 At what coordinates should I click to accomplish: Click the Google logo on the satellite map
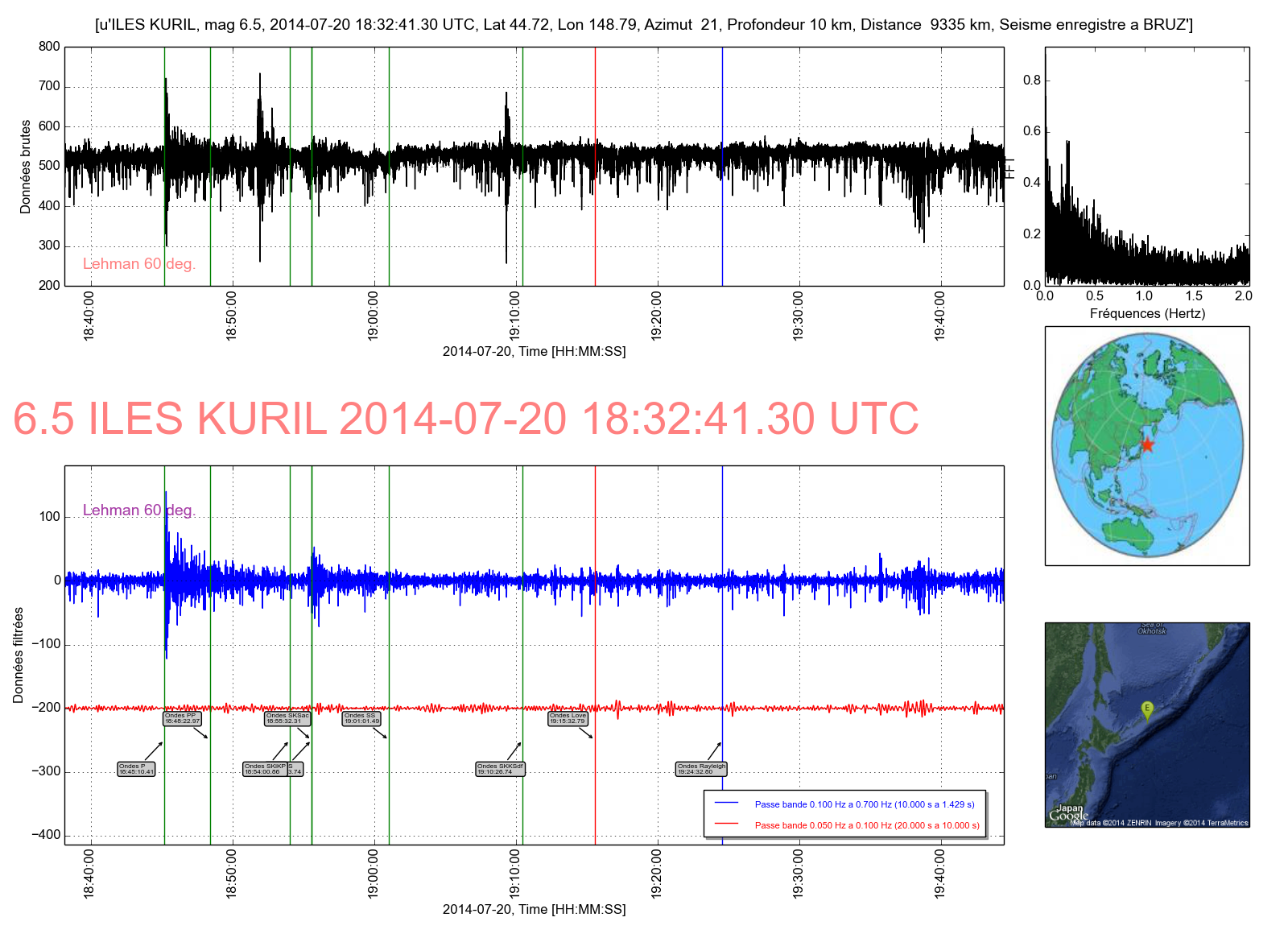tap(1068, 816)
